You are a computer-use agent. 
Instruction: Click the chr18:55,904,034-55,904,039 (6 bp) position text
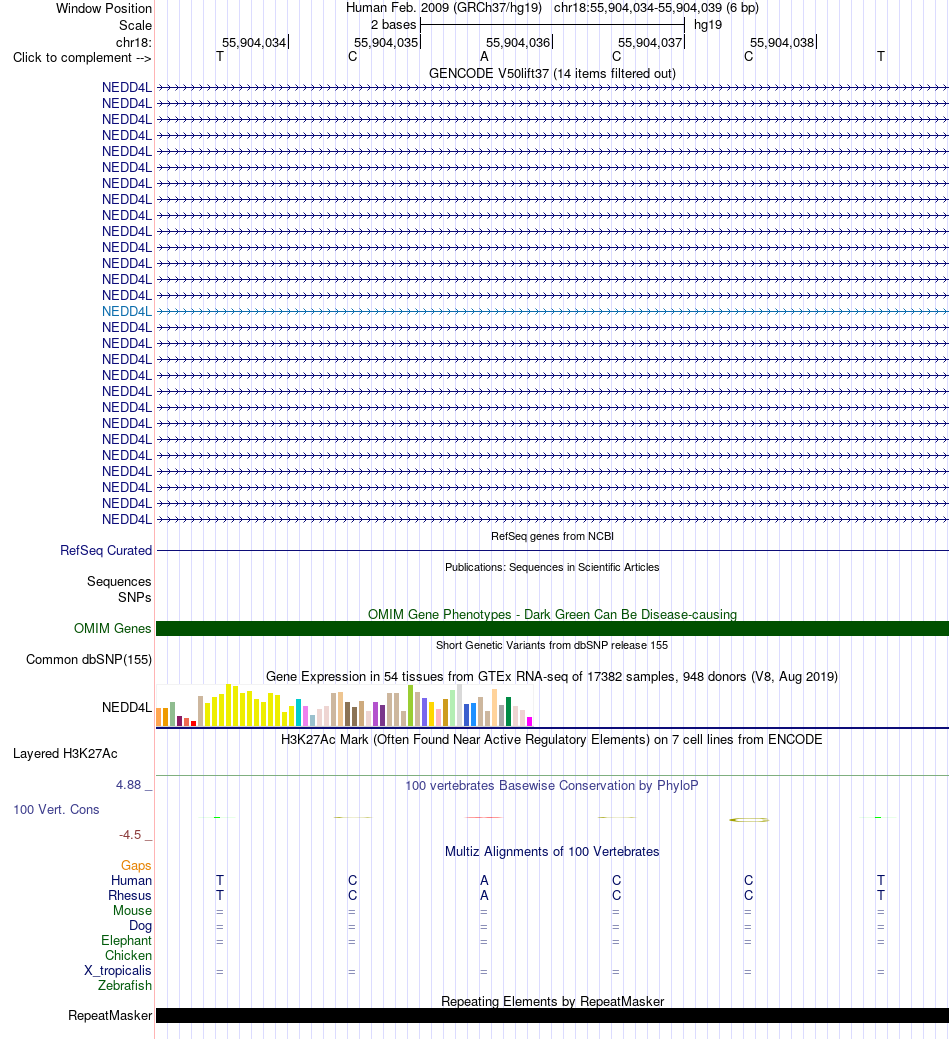tap(657, 8)
